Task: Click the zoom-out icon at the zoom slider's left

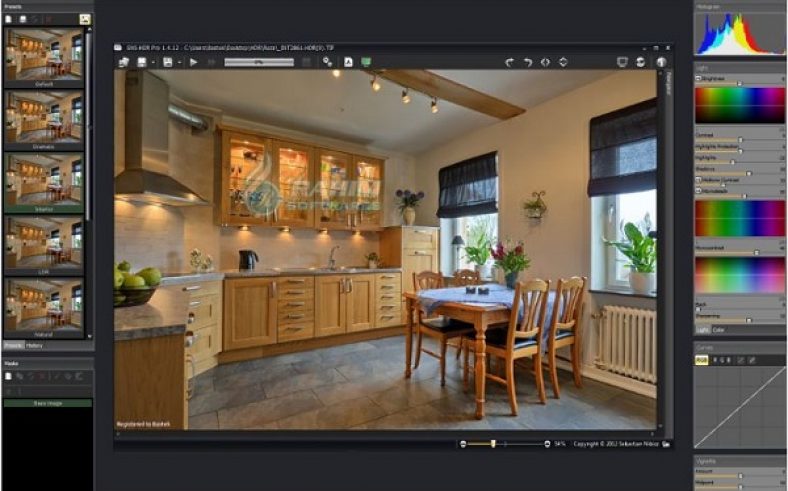Action: tap(463, 444)
